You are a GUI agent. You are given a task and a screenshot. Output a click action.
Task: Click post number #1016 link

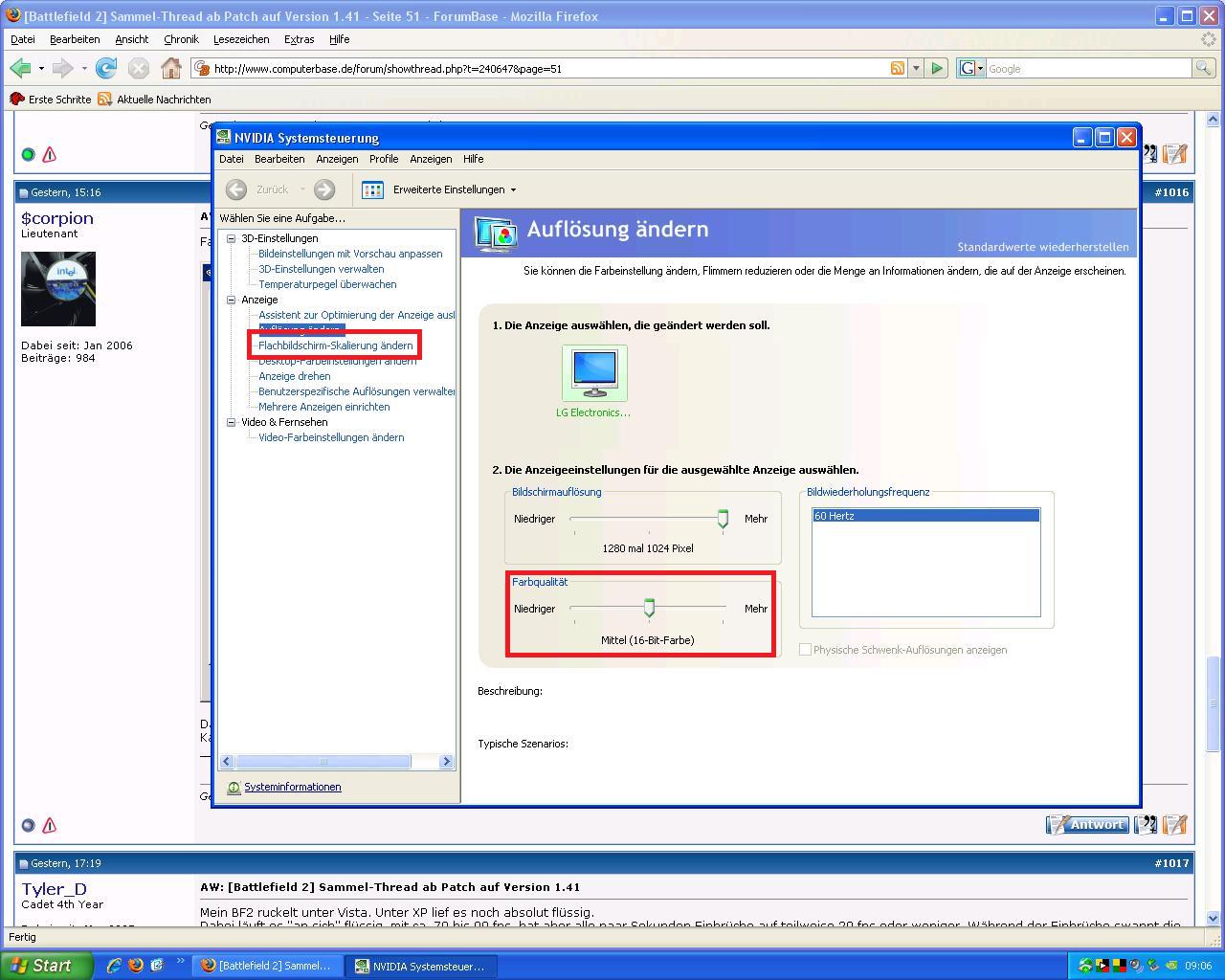coord(1171,192)
